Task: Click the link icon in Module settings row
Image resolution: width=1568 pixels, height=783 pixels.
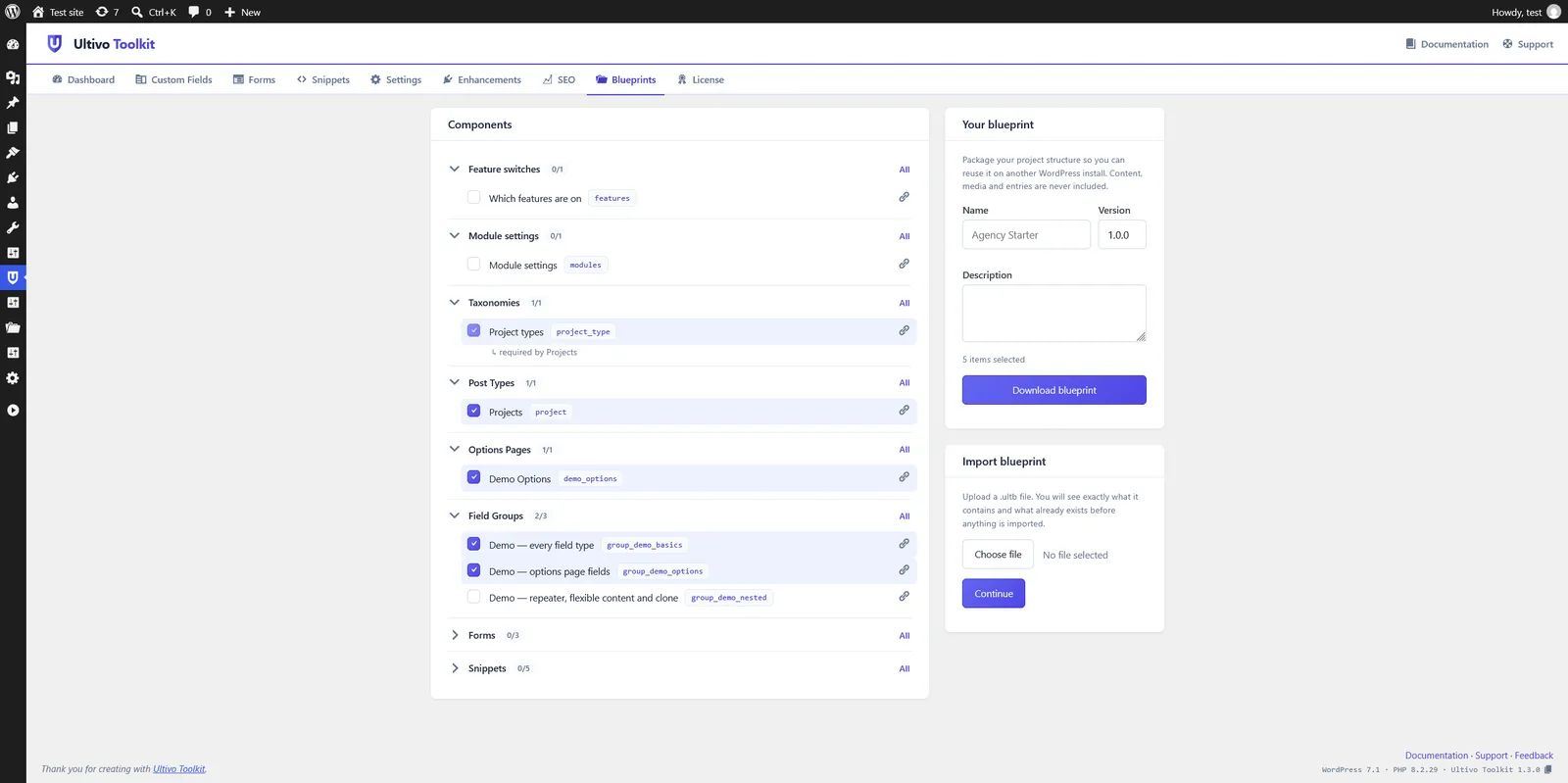Action: pos(904,264)
